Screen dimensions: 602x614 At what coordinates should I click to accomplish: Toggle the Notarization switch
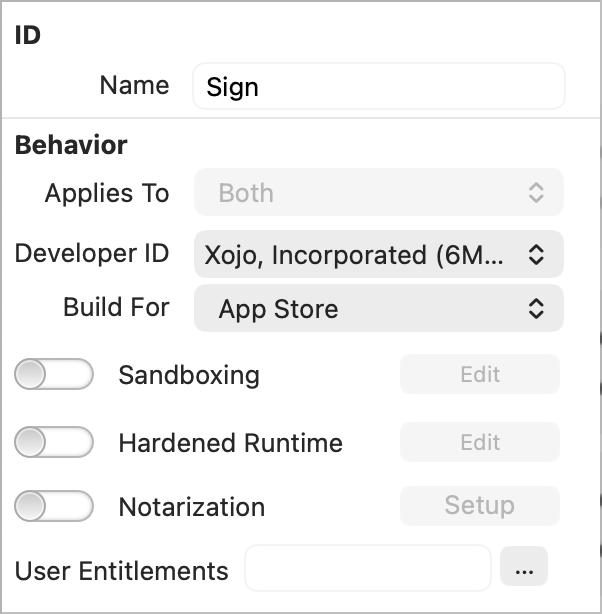click(55, 506)
